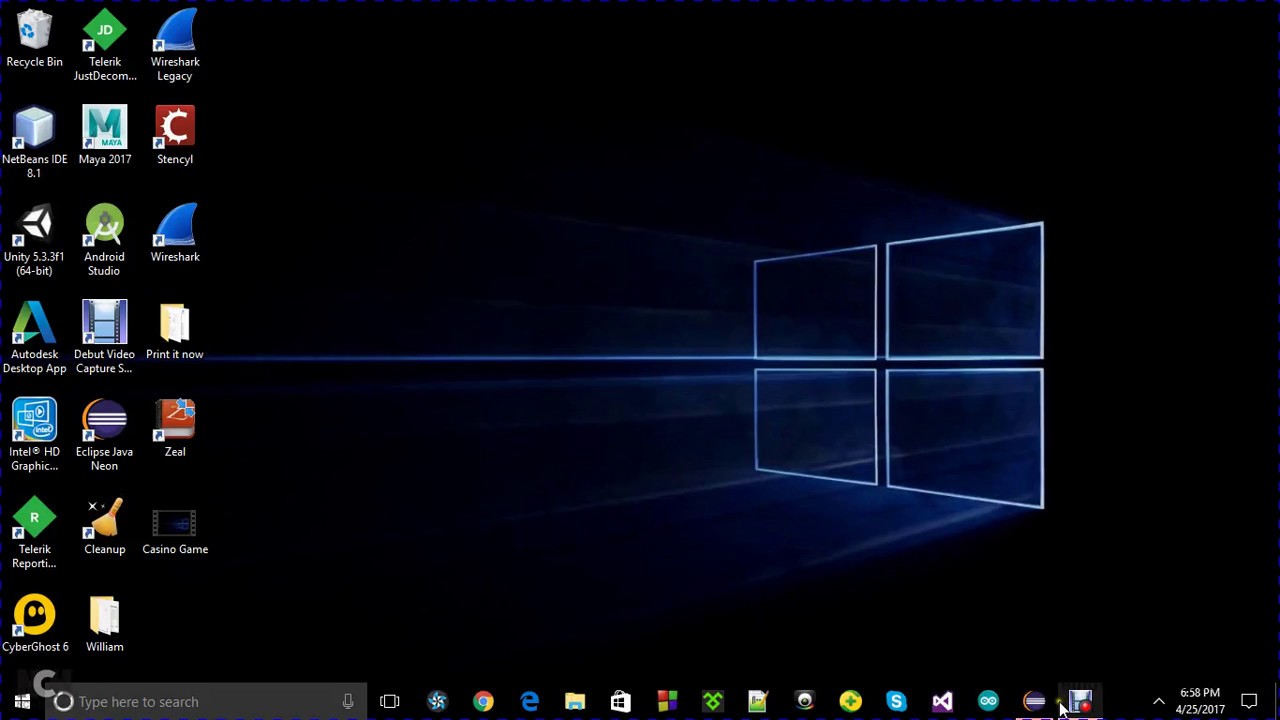Click the Task View button
This screenshot has height=720, width=1280.
[390, 702]
